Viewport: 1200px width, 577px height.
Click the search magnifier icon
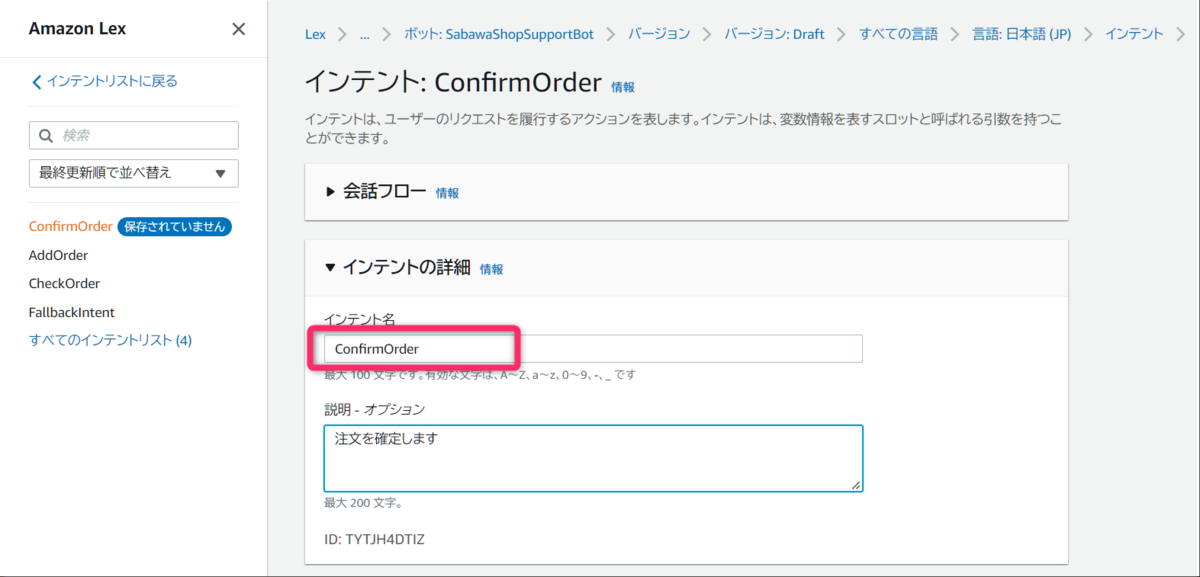pyautogui.click(x=45, y=135)
